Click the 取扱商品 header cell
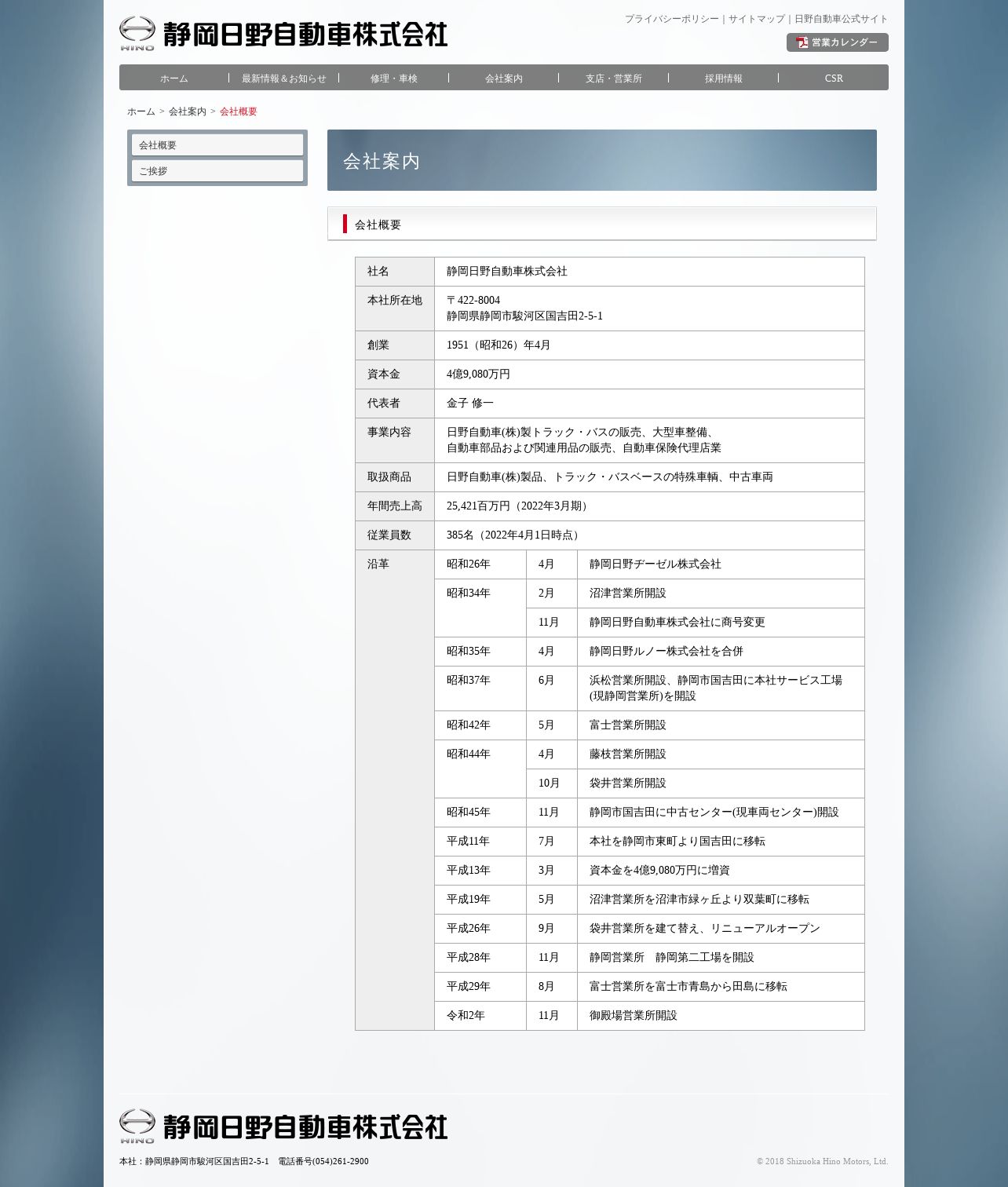Viewport: 1008px width, 1187px height. (x=395, y=477)
